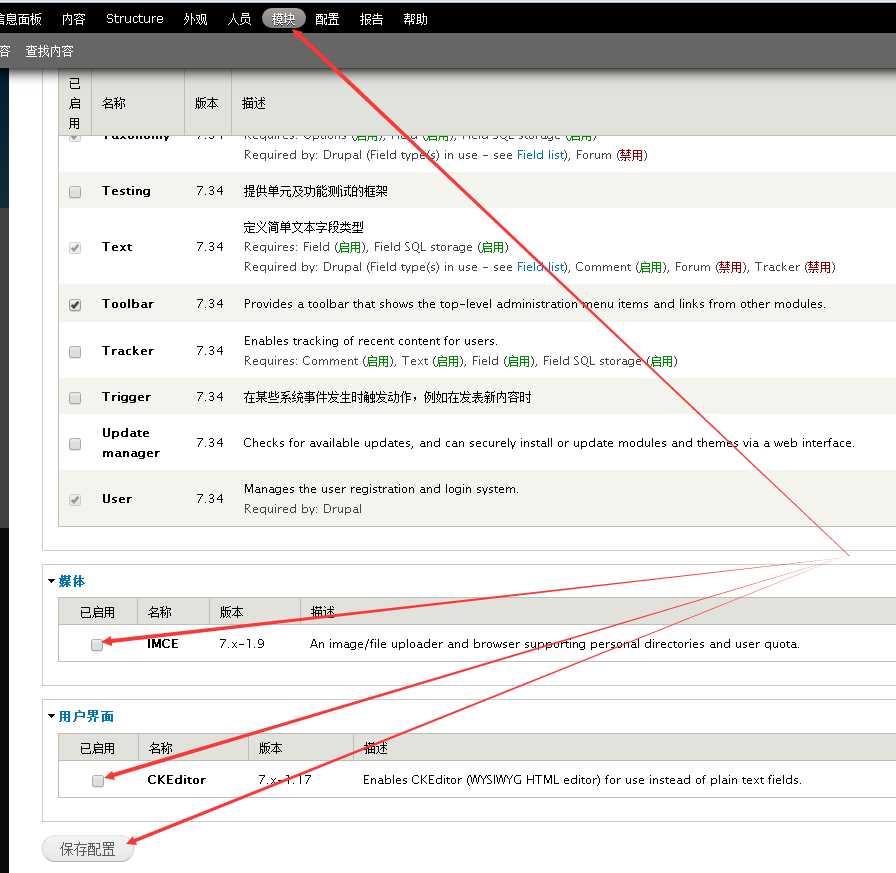
Task: Click the Trigger module name
Action: pos(126,397)
